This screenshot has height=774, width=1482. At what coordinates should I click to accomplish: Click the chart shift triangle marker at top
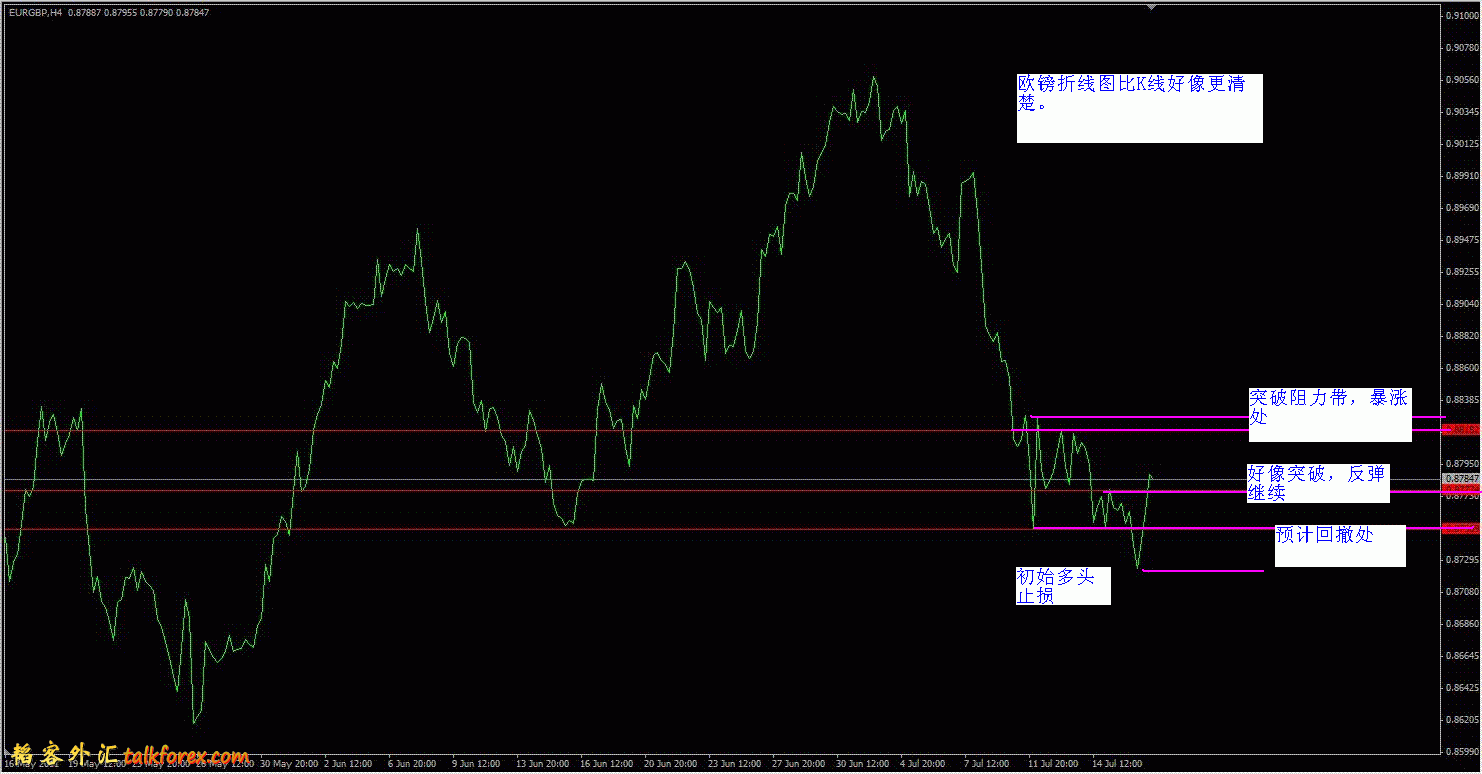[x=1151, y=7]
